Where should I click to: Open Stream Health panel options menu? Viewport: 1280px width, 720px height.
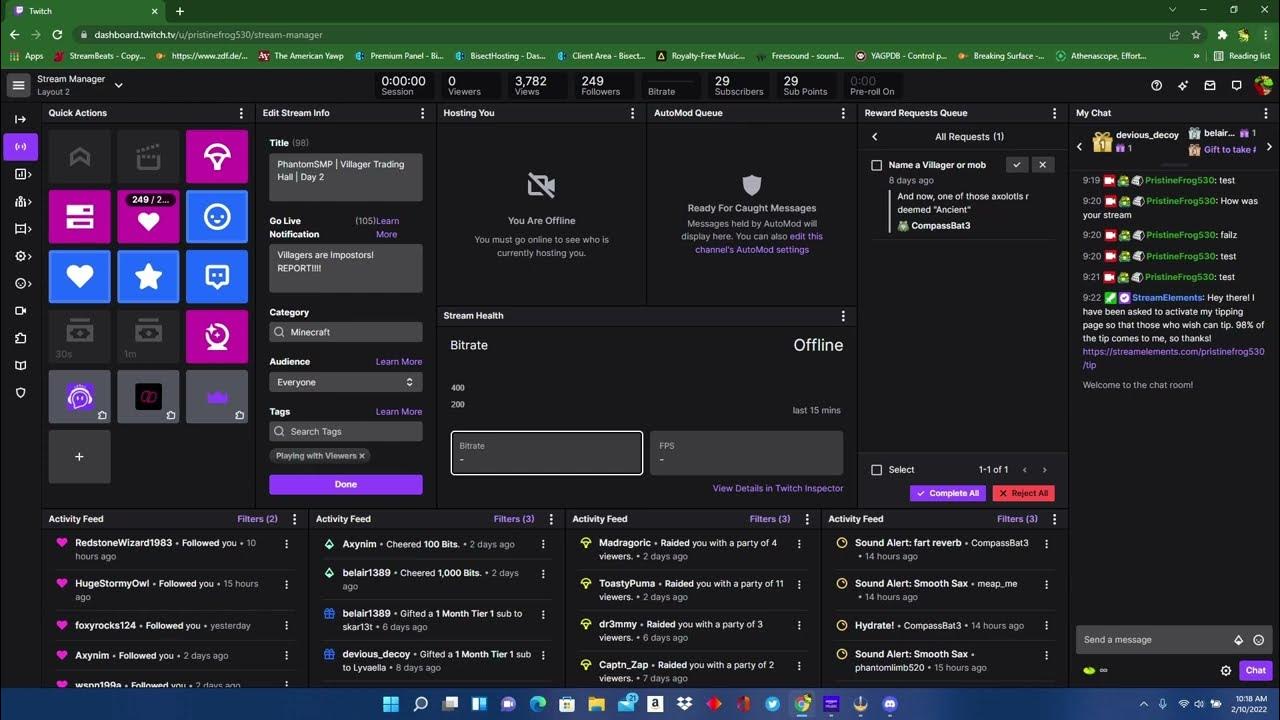pos(843,316)
